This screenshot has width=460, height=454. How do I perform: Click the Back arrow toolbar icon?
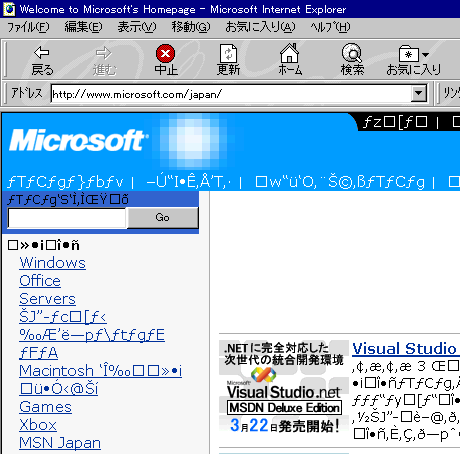42,52
